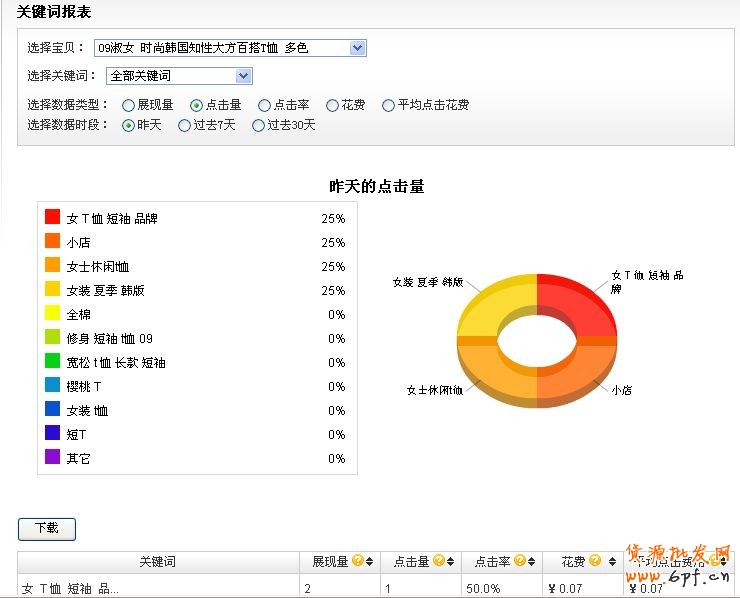Sort table by 花费 using sort arrows
The width and height of the screenshot is (740, 598).
(x=609, y=562)
